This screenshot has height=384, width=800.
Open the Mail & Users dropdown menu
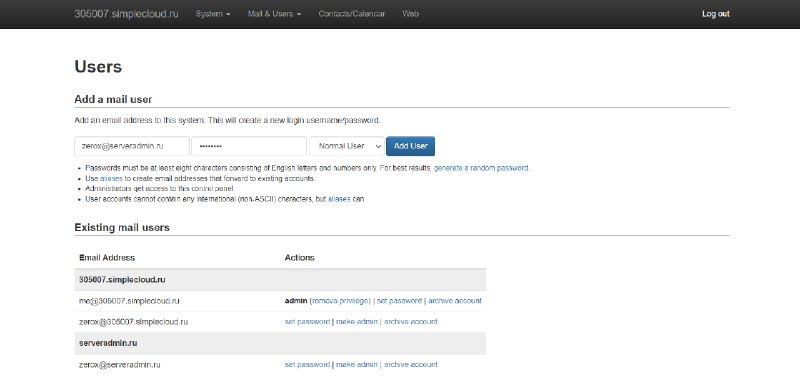(x=274, y=14)
